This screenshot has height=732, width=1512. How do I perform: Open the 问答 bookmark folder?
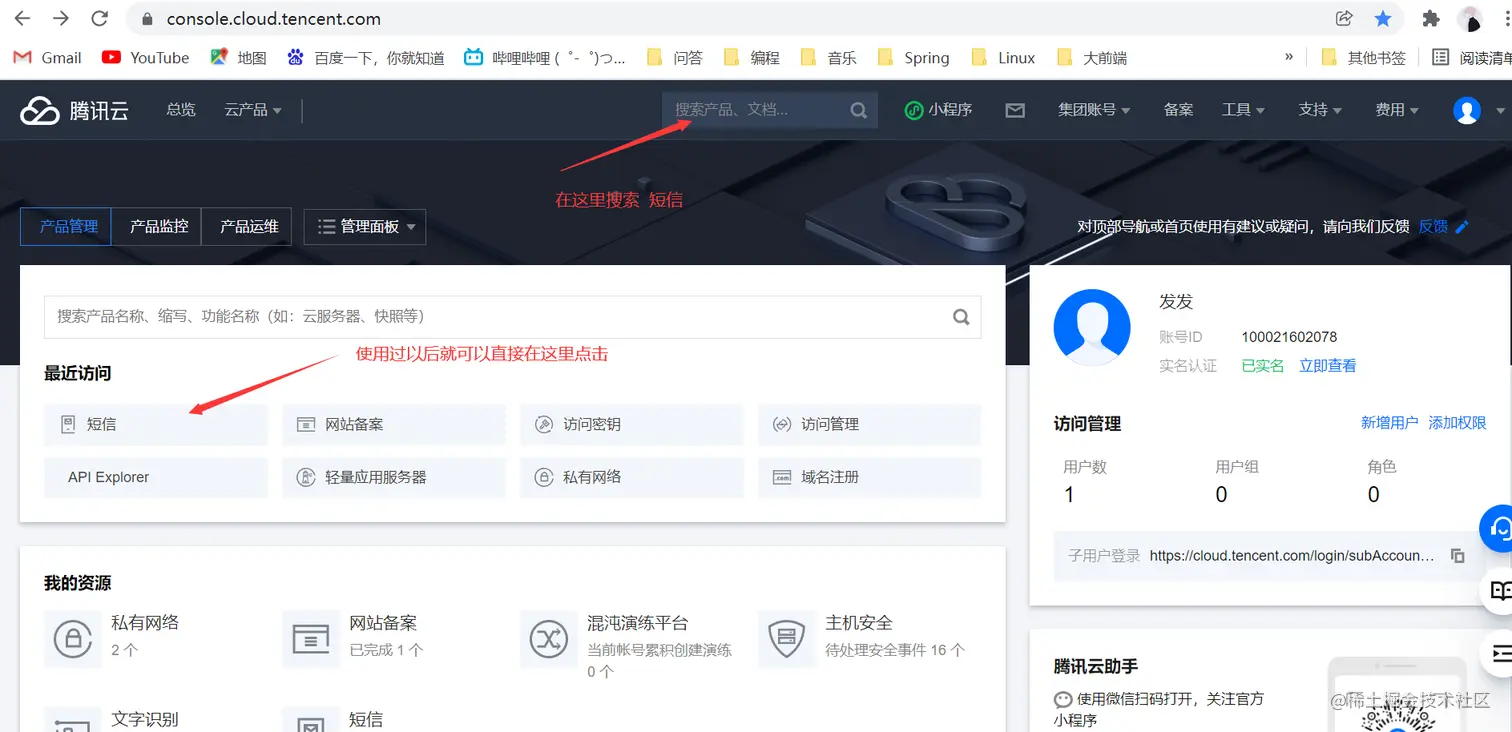(675, 58)
